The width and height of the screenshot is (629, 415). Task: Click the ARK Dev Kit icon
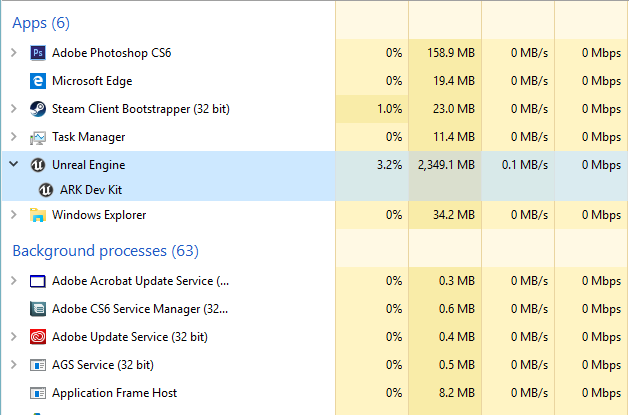click(x=47, y=189)
